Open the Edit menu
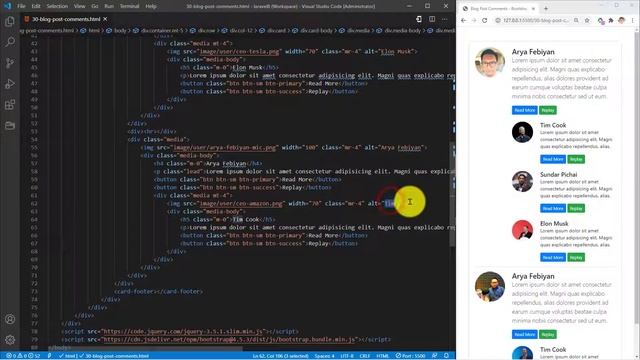The height and width of the screenshot is (360, 640). (x=36, y=6)
